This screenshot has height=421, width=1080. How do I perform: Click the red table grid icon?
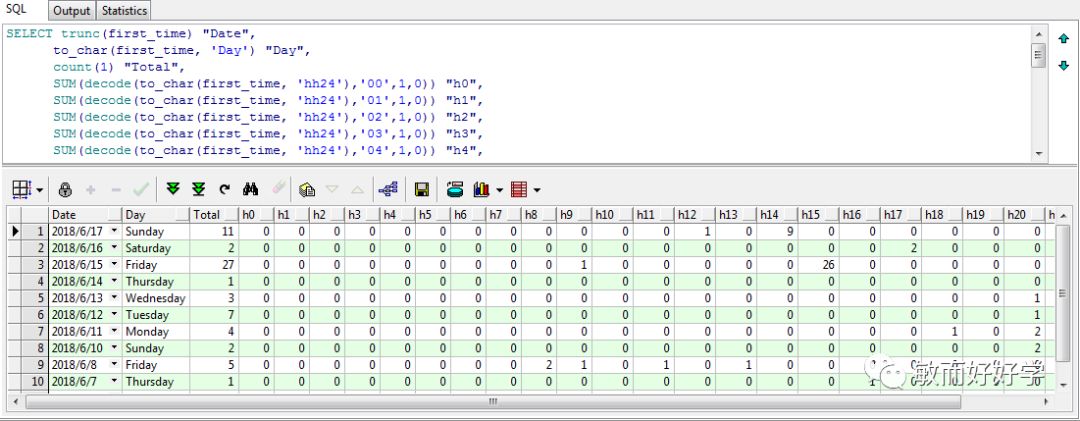click(519, 189)
